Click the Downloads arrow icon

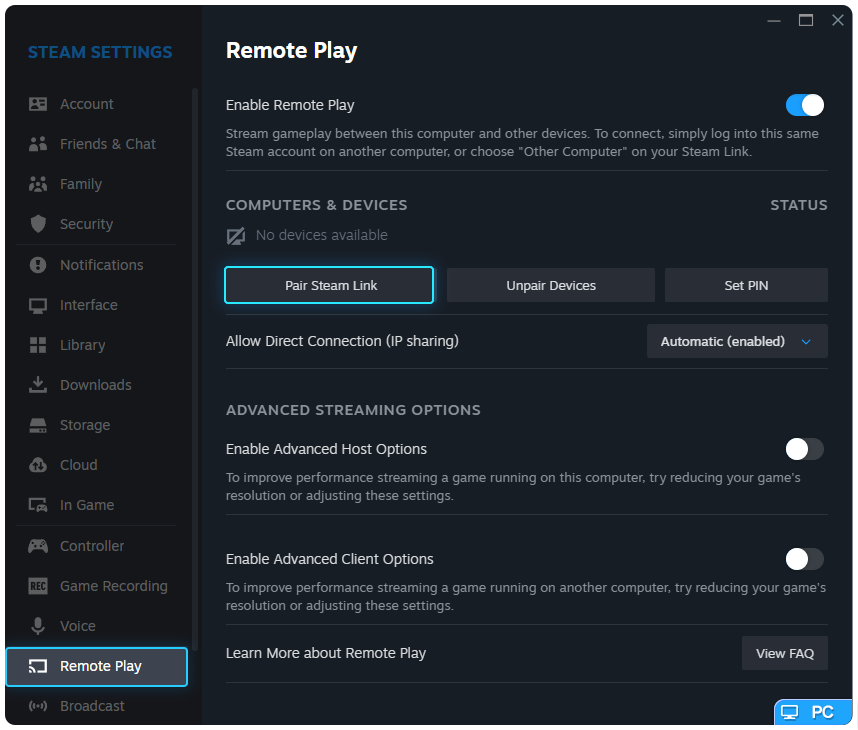38,385
